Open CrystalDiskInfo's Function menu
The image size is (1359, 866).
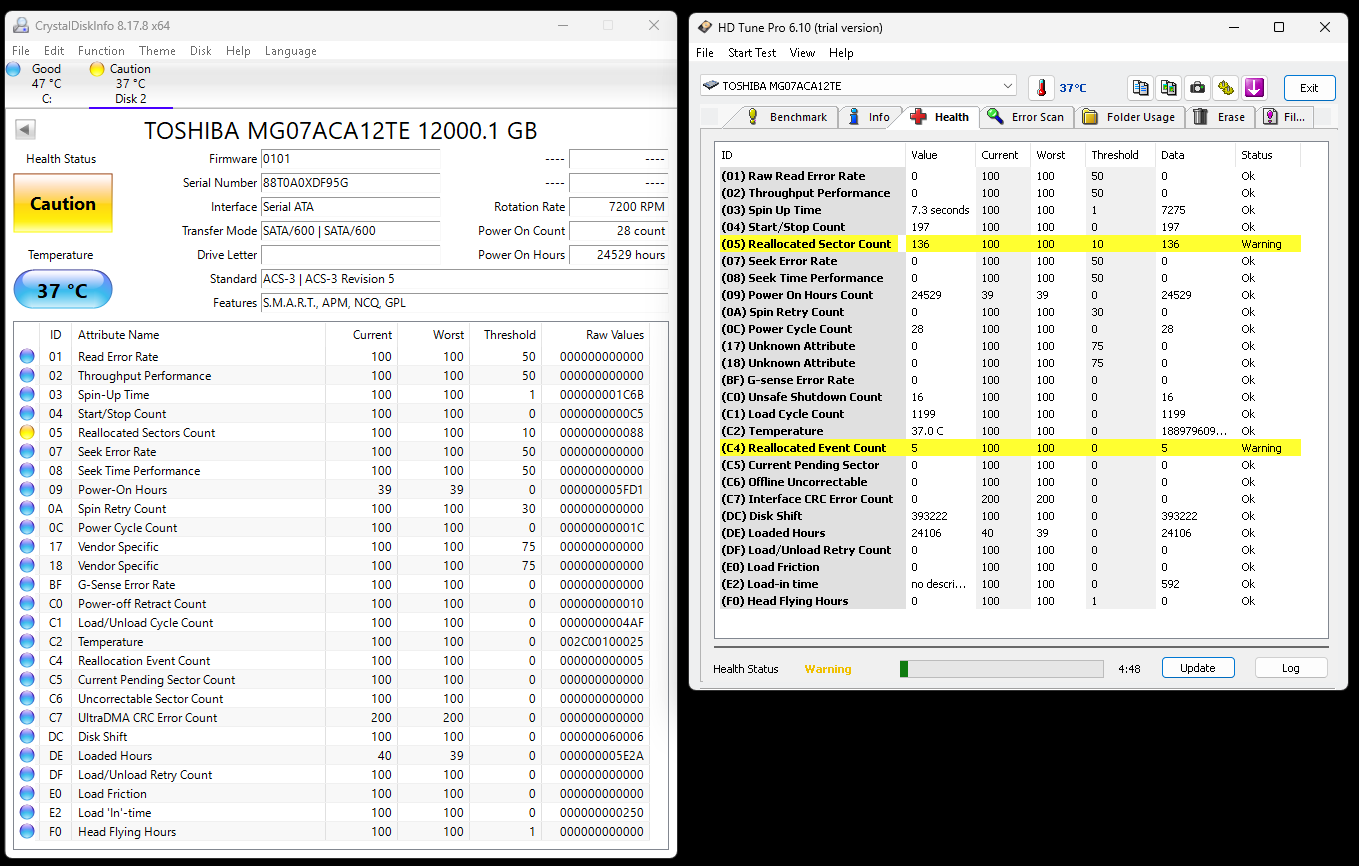pyautogui.click(x=101, y=51)
